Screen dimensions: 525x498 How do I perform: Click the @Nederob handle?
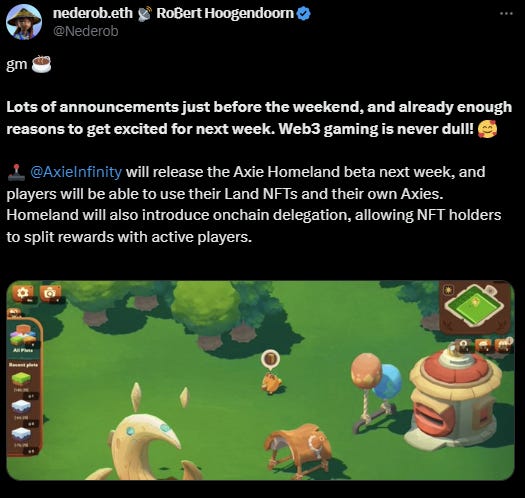point(86,31)
